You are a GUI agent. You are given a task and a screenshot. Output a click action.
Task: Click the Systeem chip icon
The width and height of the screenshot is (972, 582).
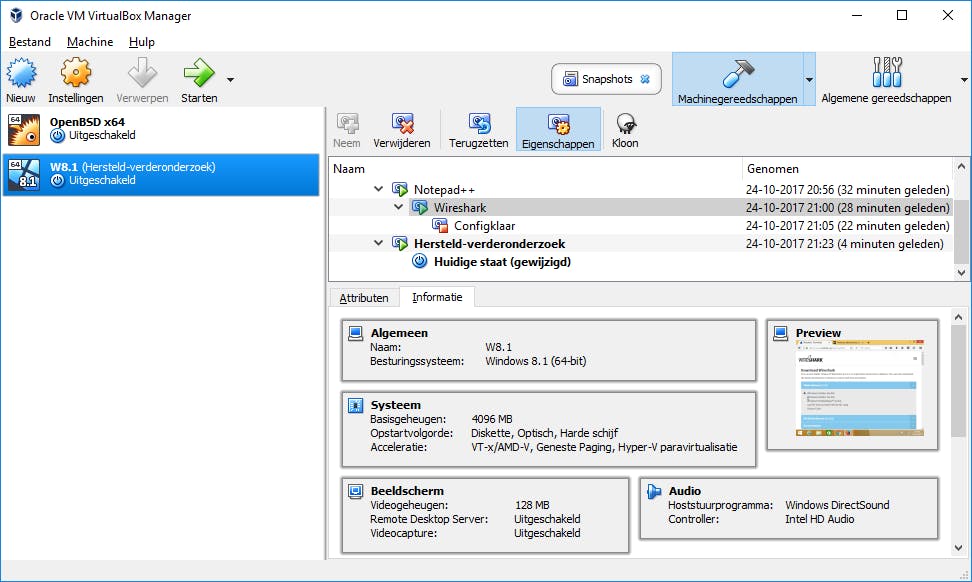coord(355,405)
